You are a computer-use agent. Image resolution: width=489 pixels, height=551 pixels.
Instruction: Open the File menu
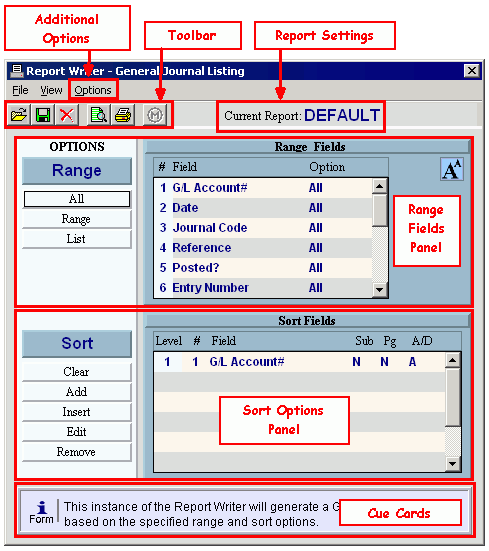(x=20, y=90)
